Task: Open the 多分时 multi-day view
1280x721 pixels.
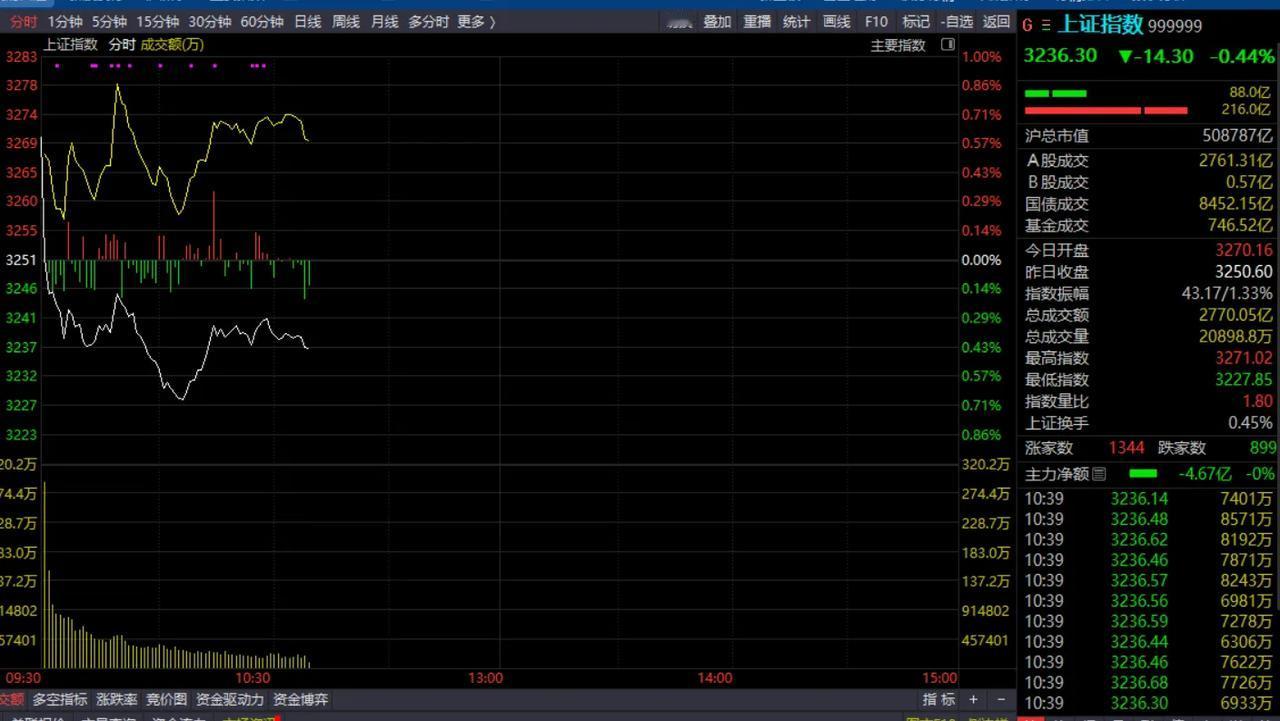Action: 428,21
